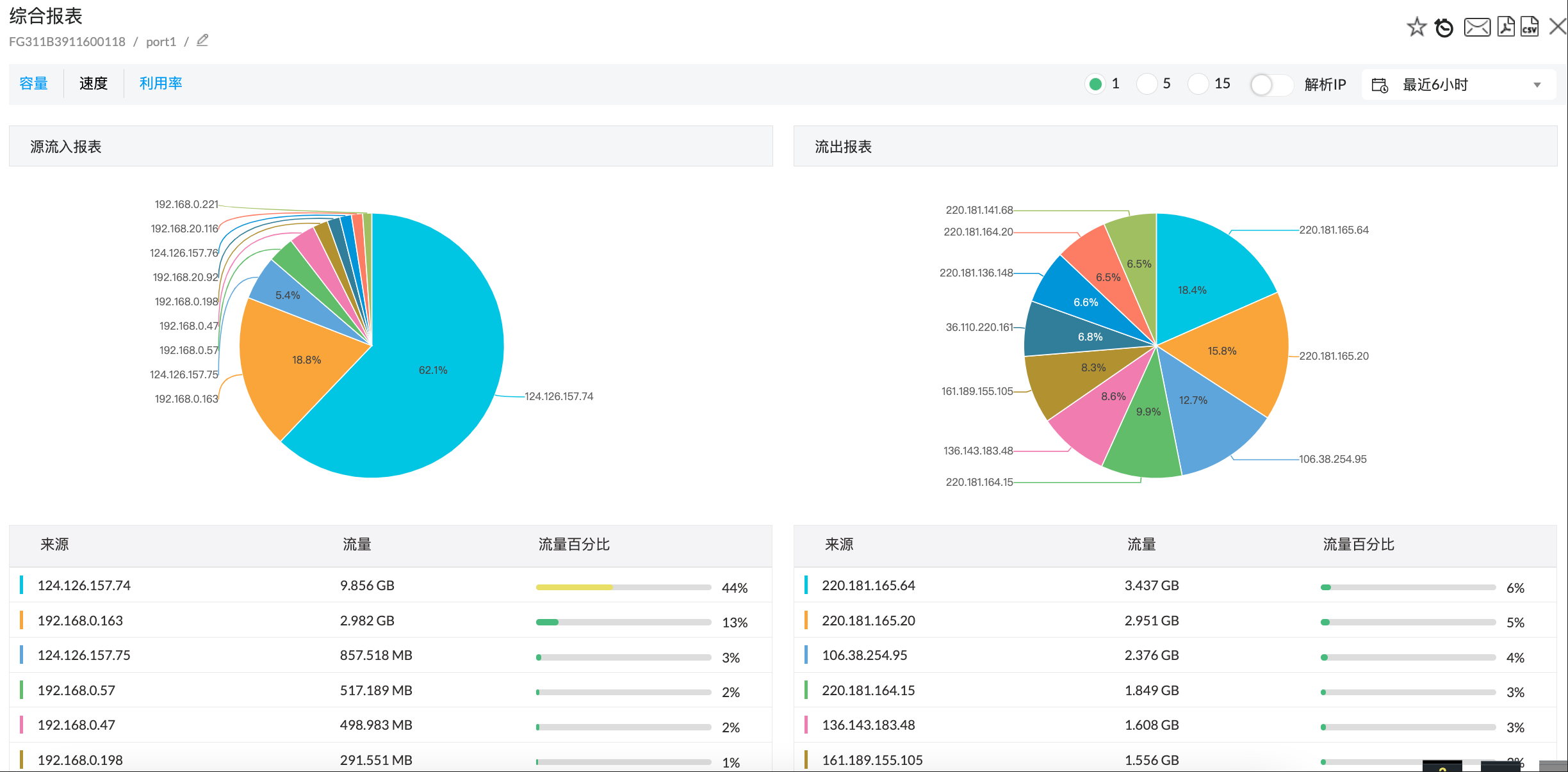Close the report with X icon
Image resolution: width=1568 pixels, height=772 pixels.
pyautogui.click(x=1558, y=26)
